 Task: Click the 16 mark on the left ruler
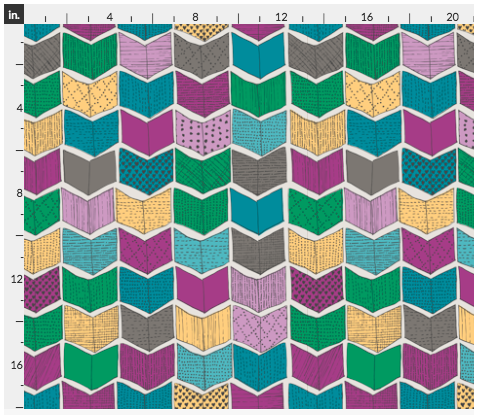click(17, 365)
